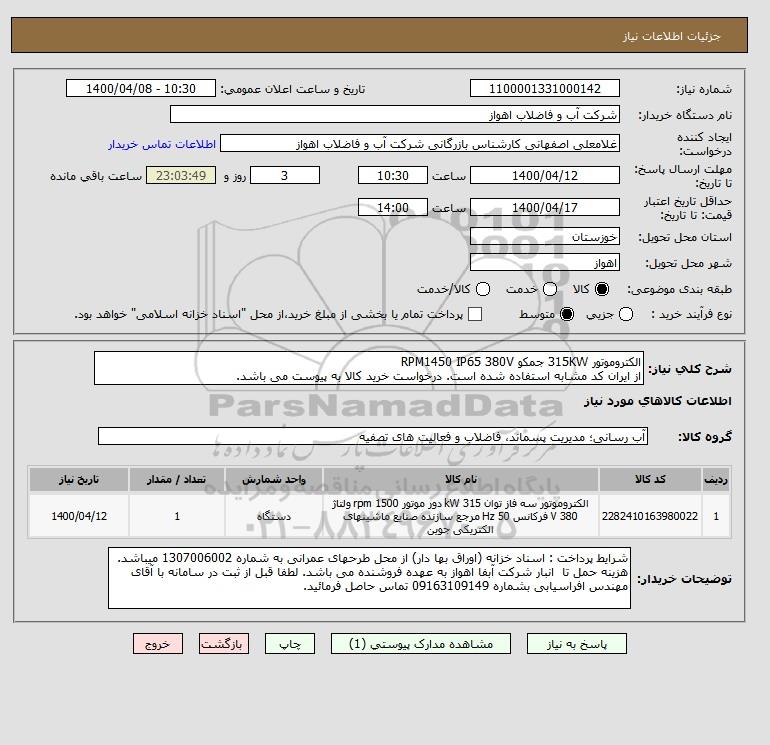
Task: Select the کالا radio button
Action: [602, 289]
